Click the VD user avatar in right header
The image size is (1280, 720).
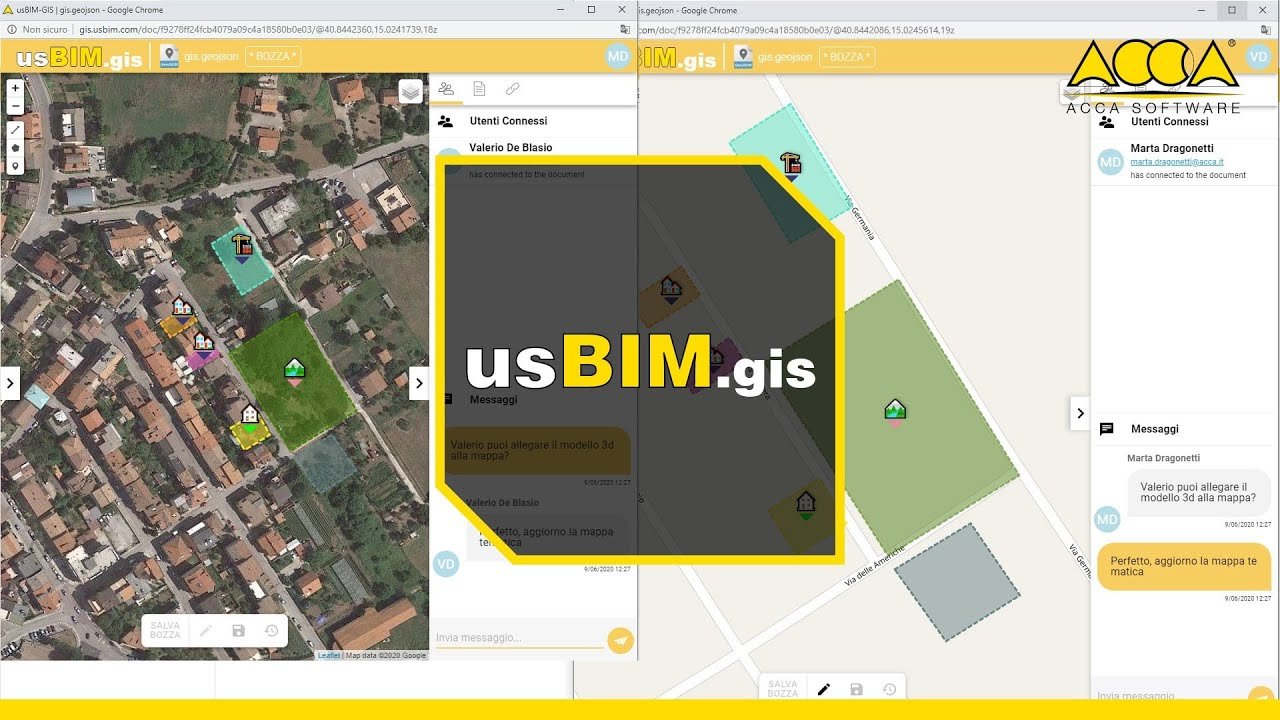1257,56
